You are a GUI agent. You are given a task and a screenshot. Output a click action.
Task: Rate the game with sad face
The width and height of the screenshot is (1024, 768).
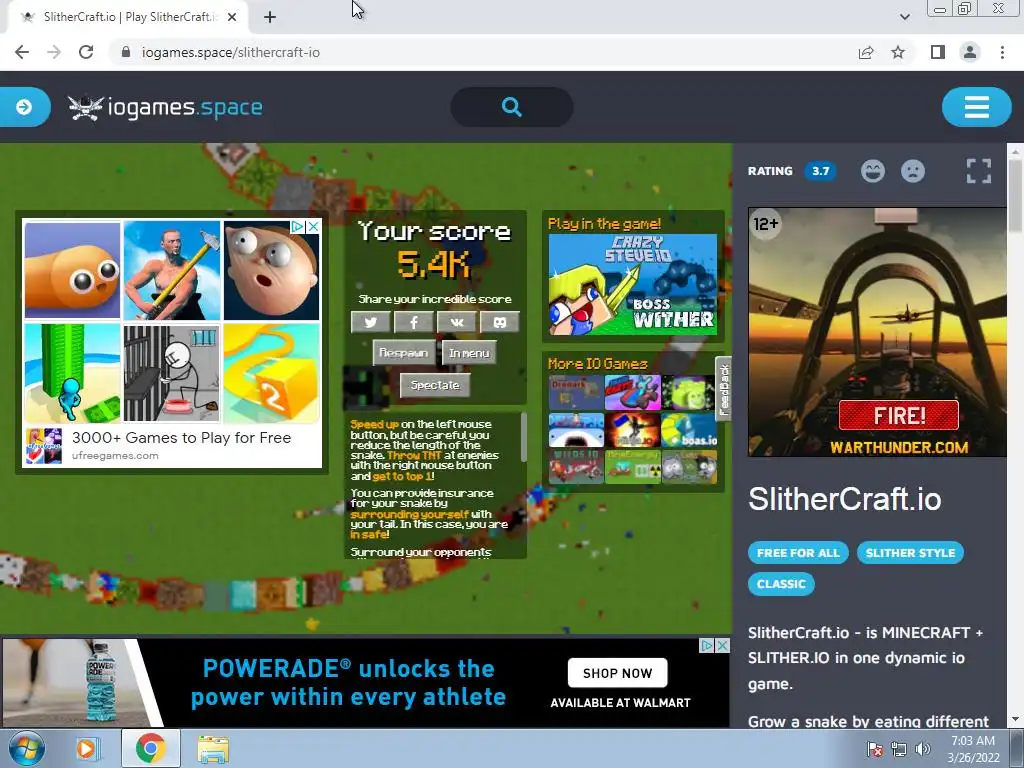click(913, 171)
